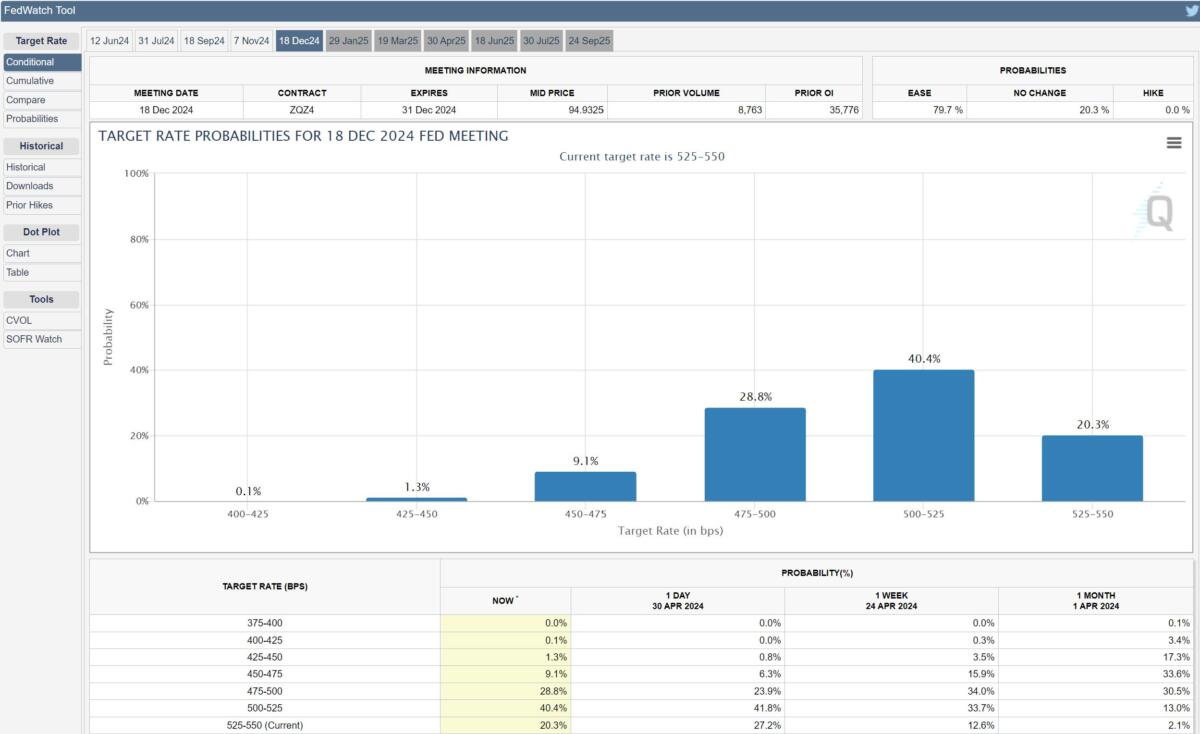This screenshot has width=1200, height=734.
Task: Show the Dot Plot Chart
Action: tap(18, 253)
